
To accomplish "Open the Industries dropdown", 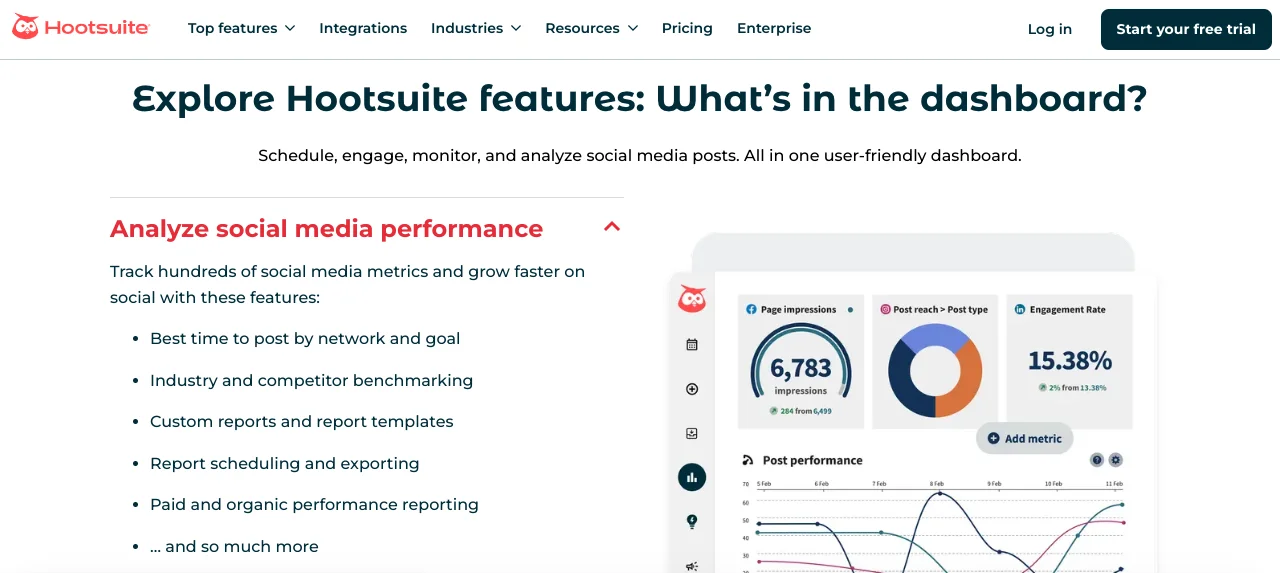I will 476,28.
